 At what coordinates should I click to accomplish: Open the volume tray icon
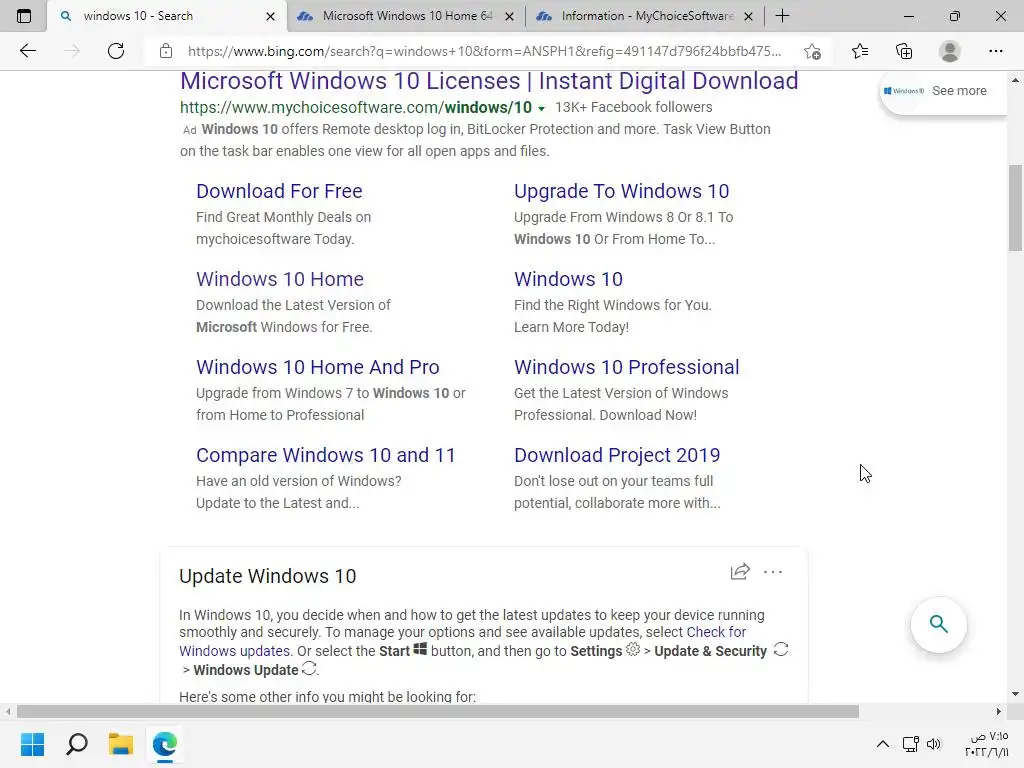[x=935, y=744]
